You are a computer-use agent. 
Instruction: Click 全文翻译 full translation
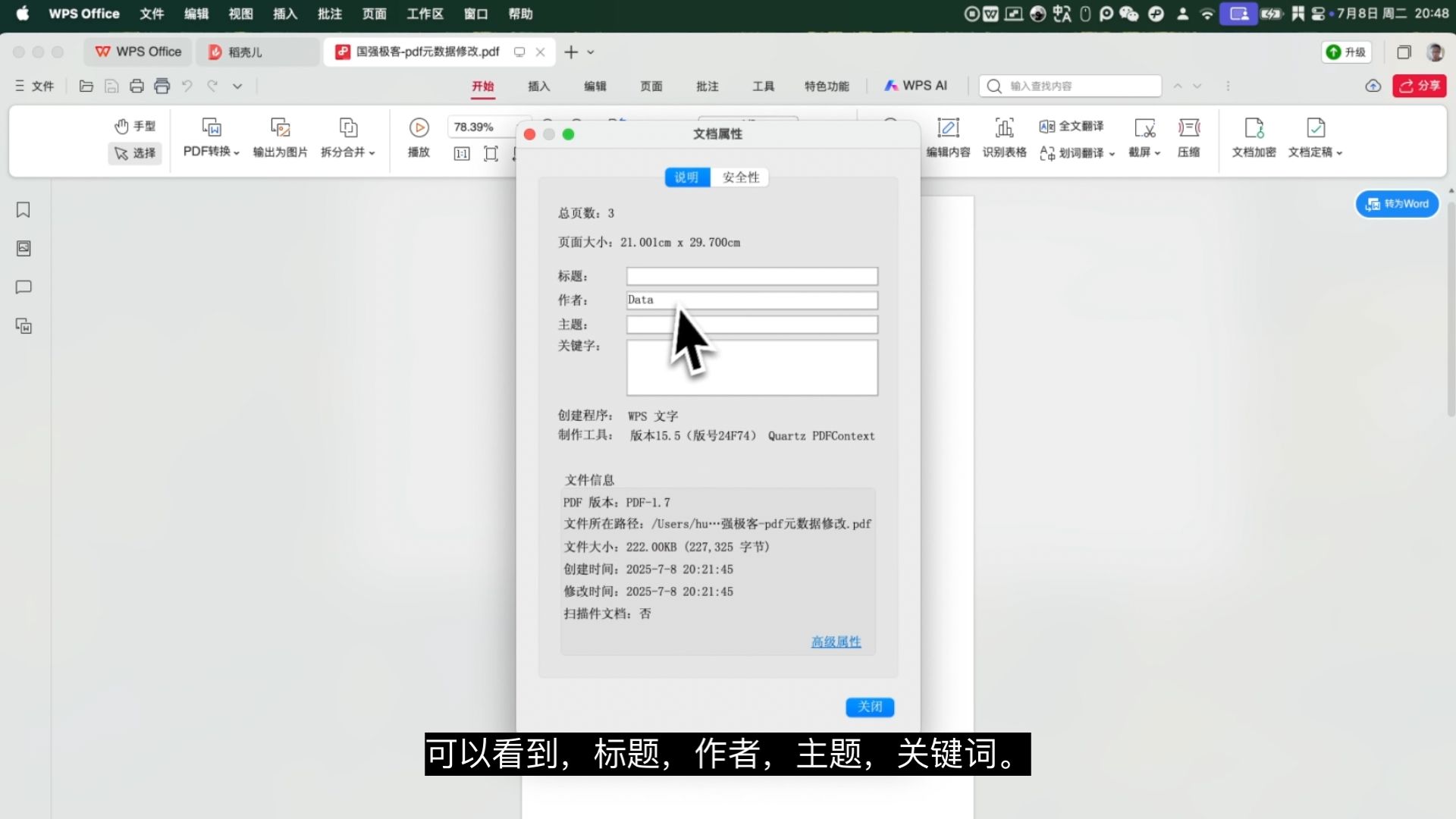pyautogui.click(x=1072, y=126)
